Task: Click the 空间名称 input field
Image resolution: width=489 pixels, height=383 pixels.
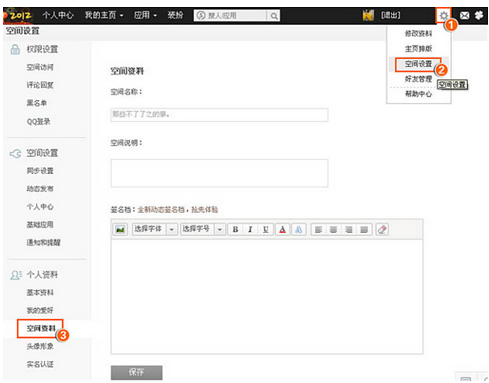Action: click(x=219, y=115)
